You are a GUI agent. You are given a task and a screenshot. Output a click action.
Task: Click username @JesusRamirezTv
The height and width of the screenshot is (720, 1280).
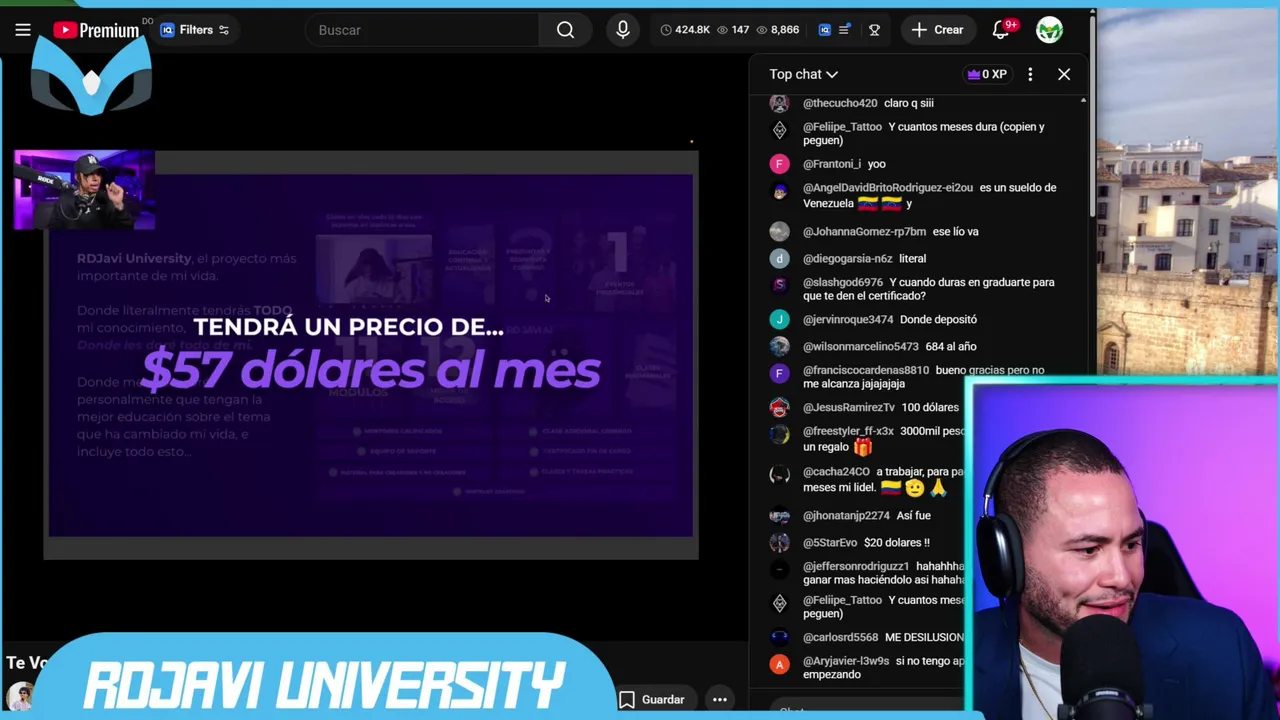coord(849,407)
